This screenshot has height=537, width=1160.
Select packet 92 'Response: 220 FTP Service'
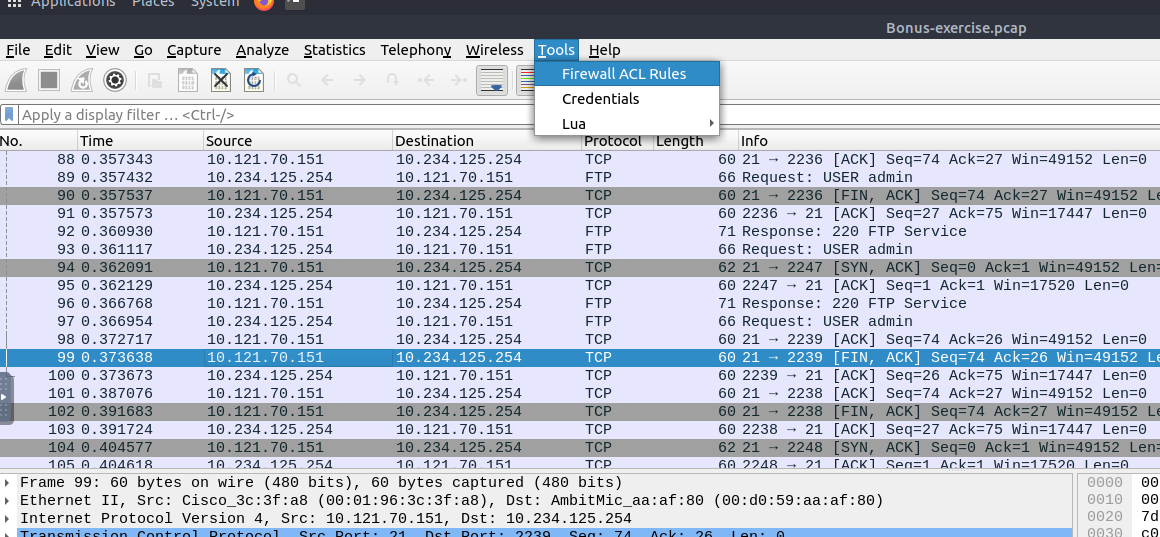(x=580, y=232)
